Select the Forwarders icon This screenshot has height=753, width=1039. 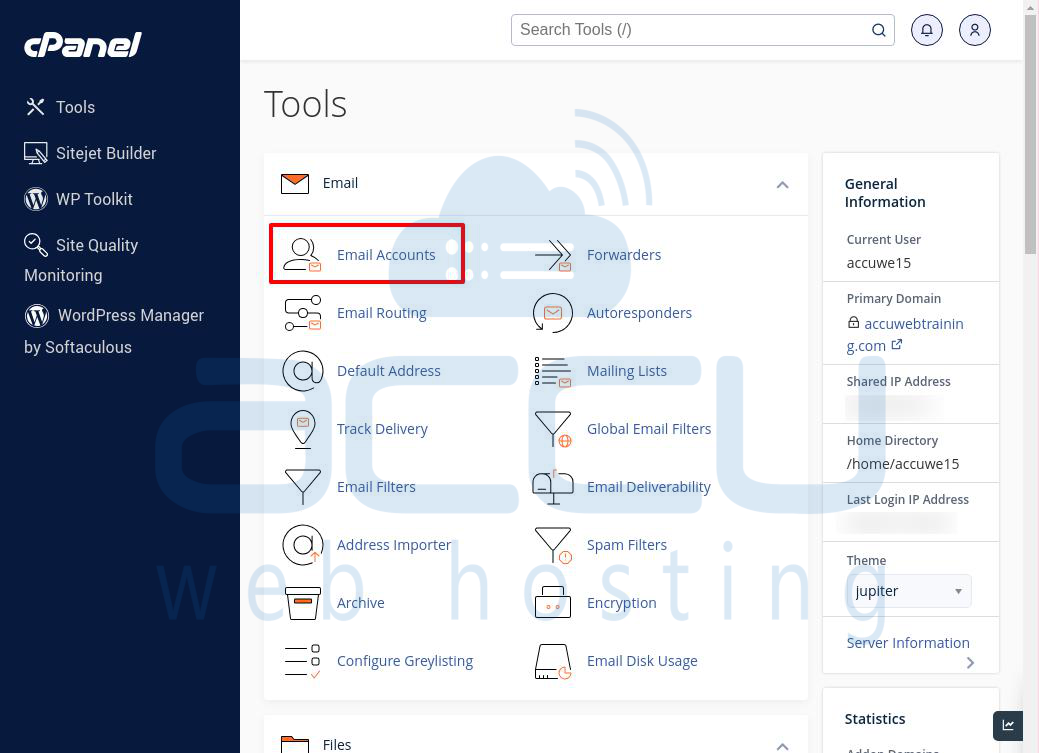point(553,253)
